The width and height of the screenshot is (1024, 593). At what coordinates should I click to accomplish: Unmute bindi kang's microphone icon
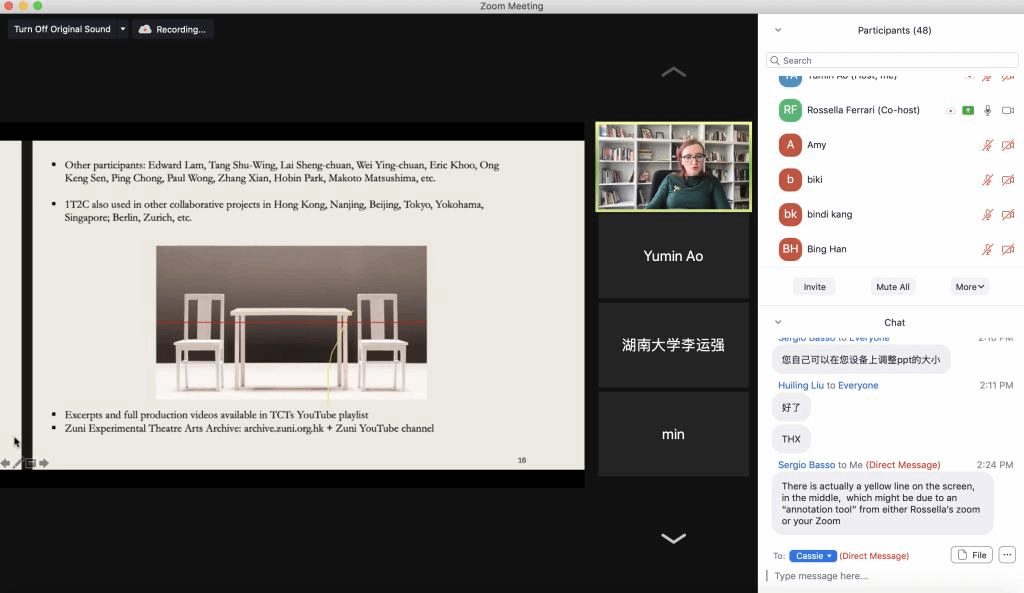pyautogui.click(x=987, y=214)
